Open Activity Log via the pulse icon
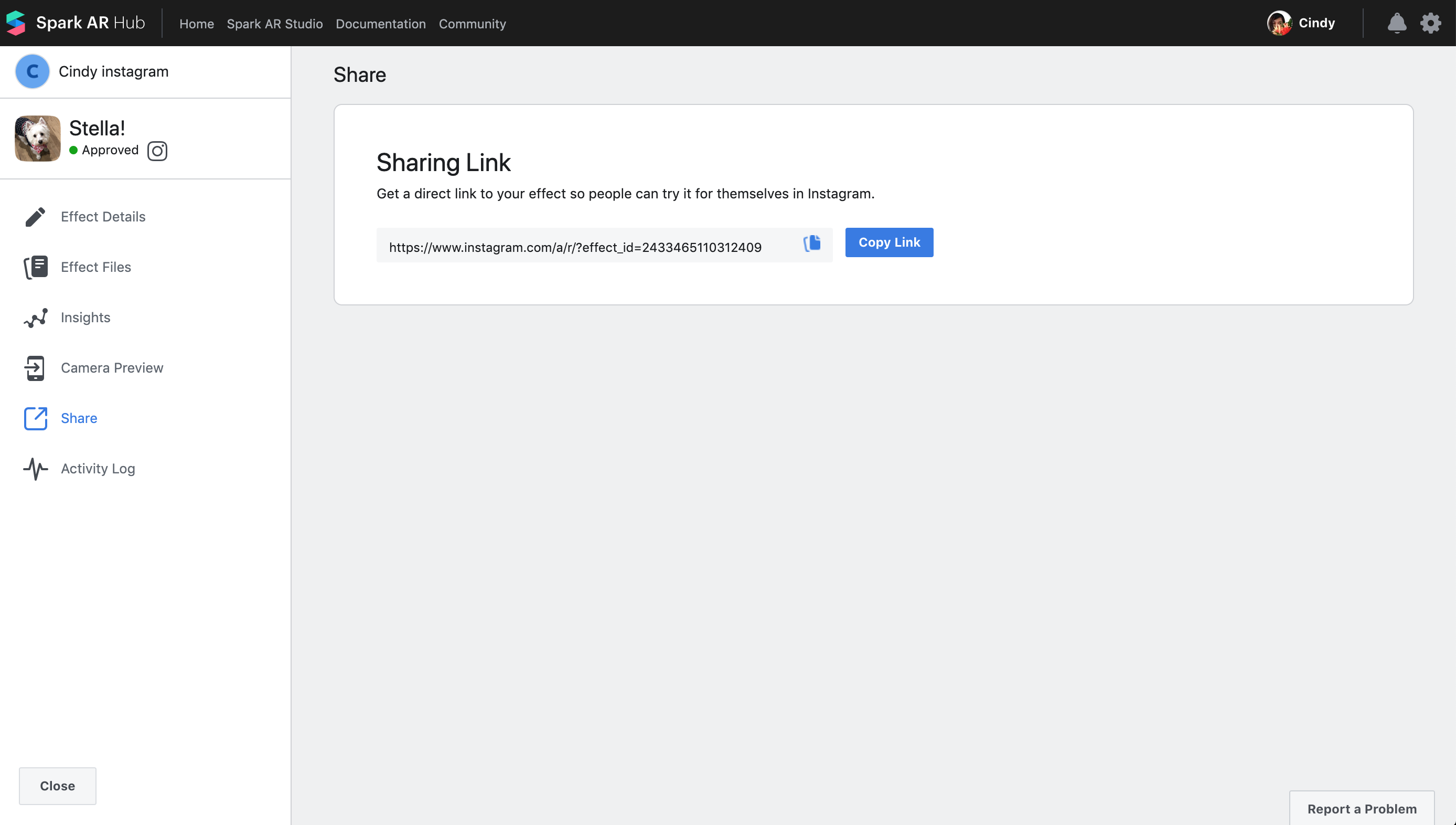The image size is (1456, 825). click(35, 469)
